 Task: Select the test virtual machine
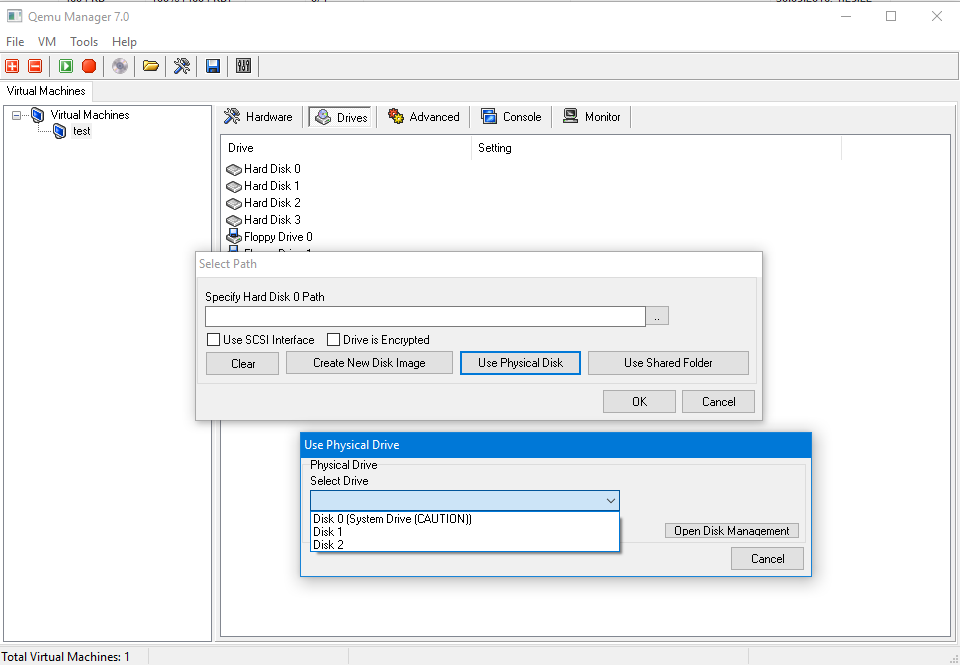tap(81, 131)
